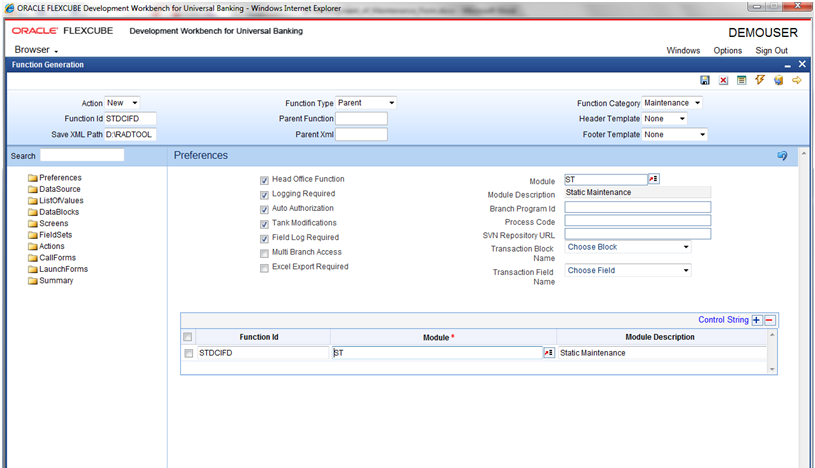
Task: Click the database deploy cylinder icon
Action: [x=778, y=80]
